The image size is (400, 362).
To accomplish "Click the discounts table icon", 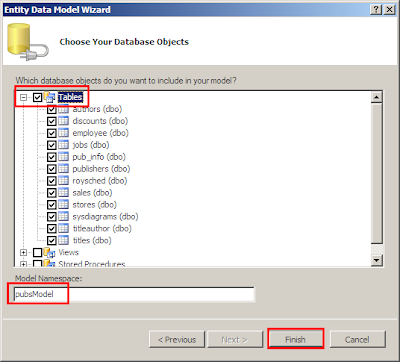I will [64, 121].
